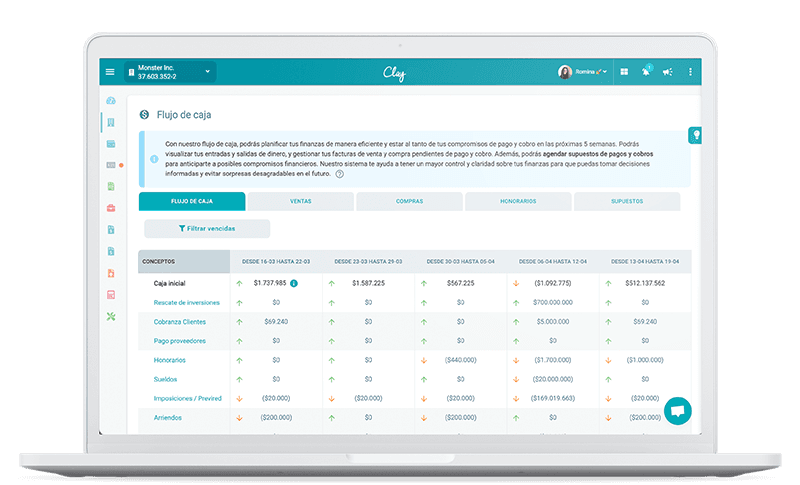Viewport: 800px width, 485px height.
Task: Click the down arrow beside ($440.000)
Action: 423,360
